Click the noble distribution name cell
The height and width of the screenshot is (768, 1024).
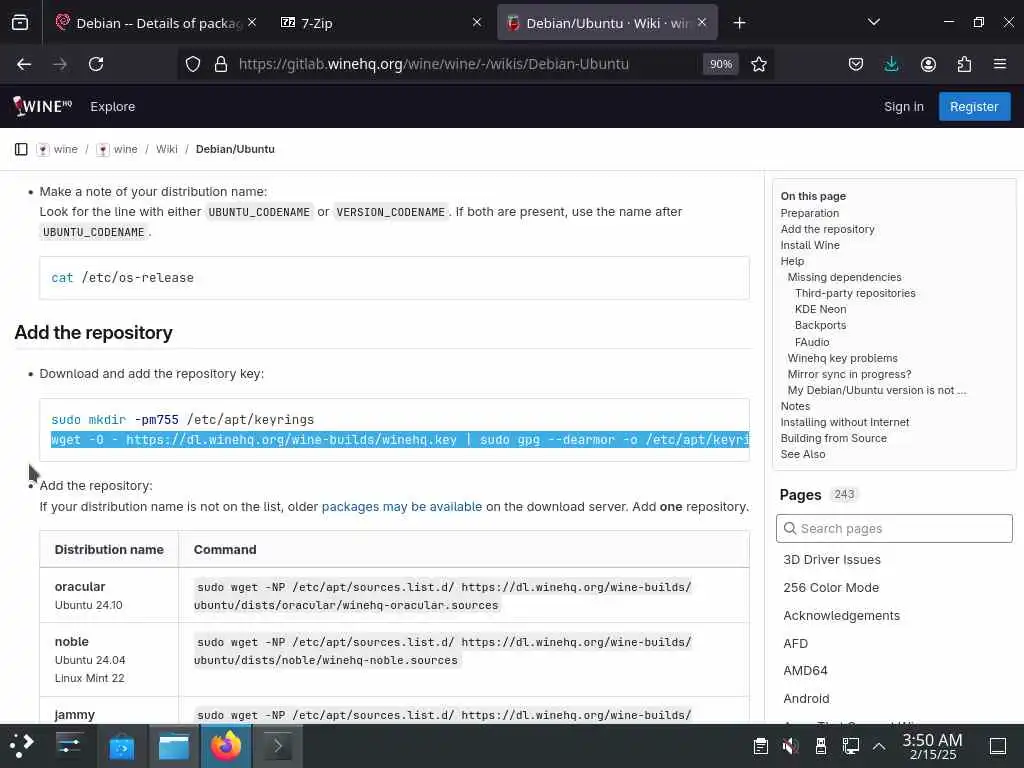[x=108, y=660]
